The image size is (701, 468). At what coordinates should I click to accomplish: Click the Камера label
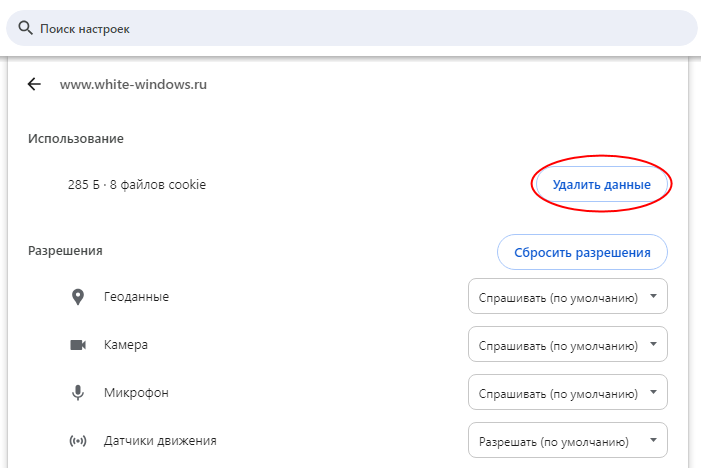[126, 345]
